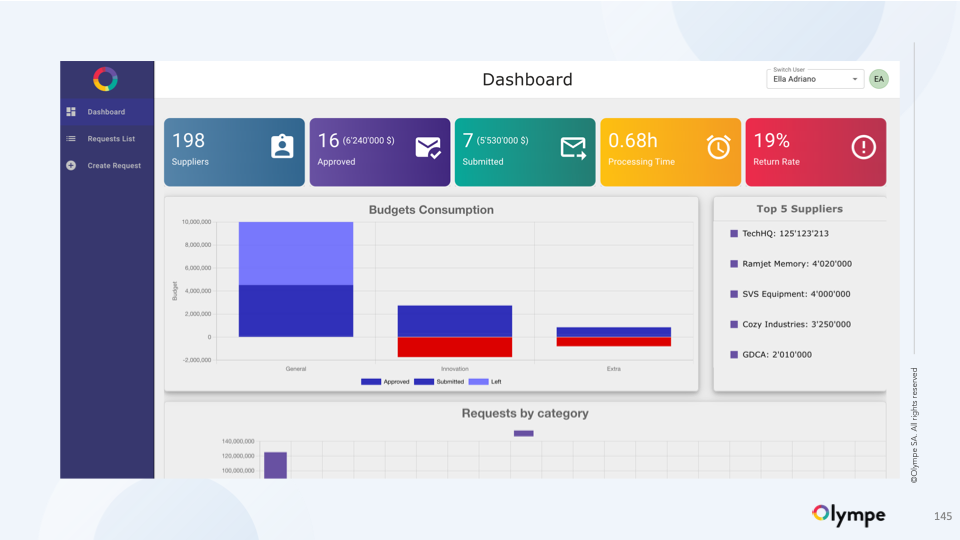Open the 198 Suppliers card
This screenshot has width=960, height=540.
(234, 152)
